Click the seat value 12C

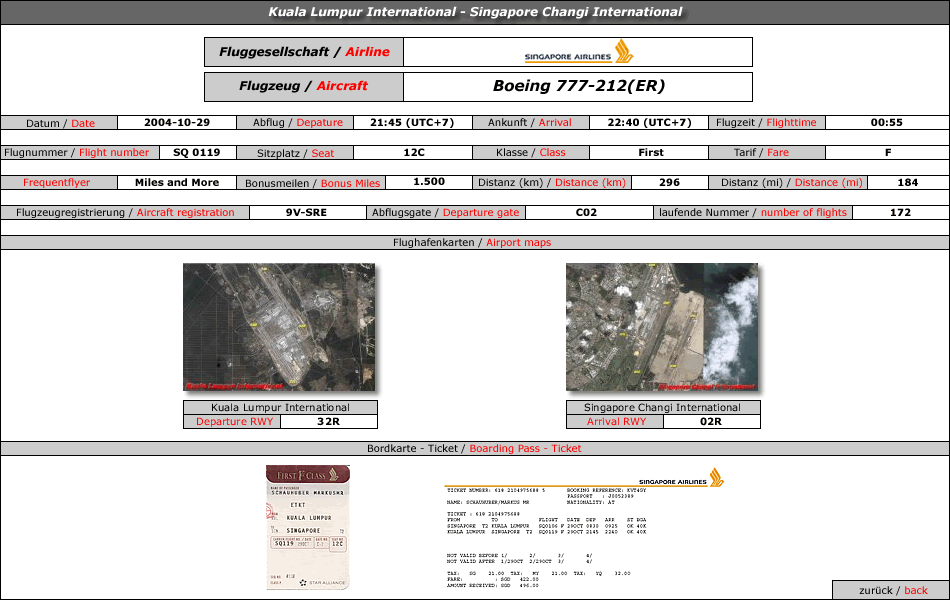(x=414, y=153)
